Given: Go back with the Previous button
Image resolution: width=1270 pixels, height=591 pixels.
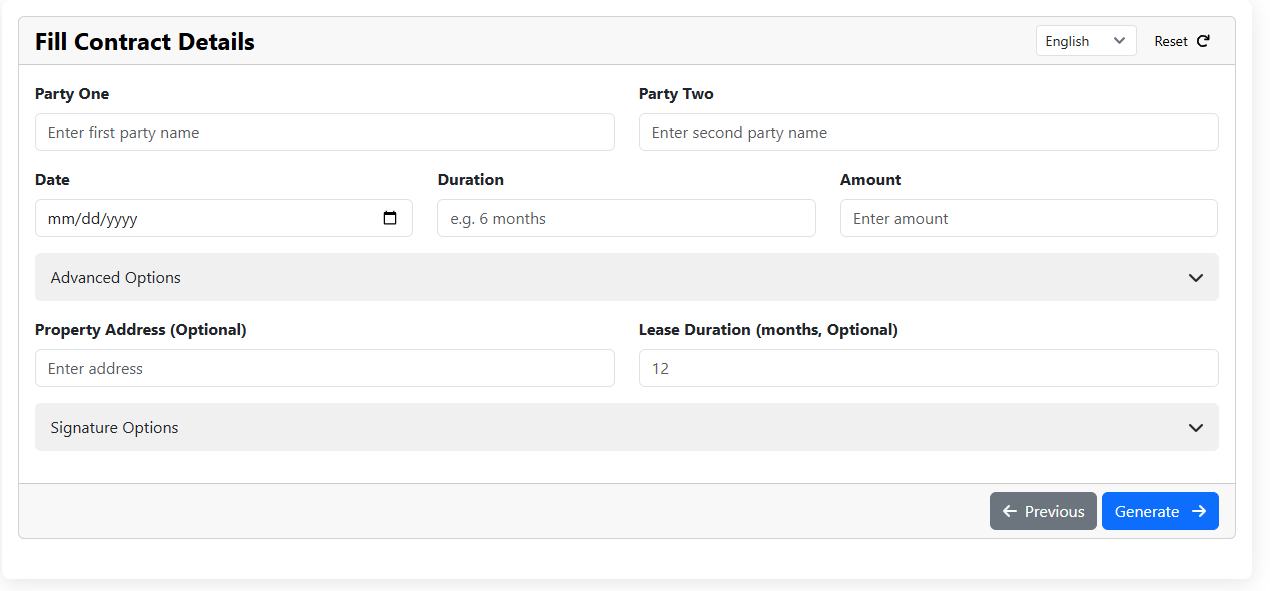Looking at the screenshot, I should (1043, 511).
